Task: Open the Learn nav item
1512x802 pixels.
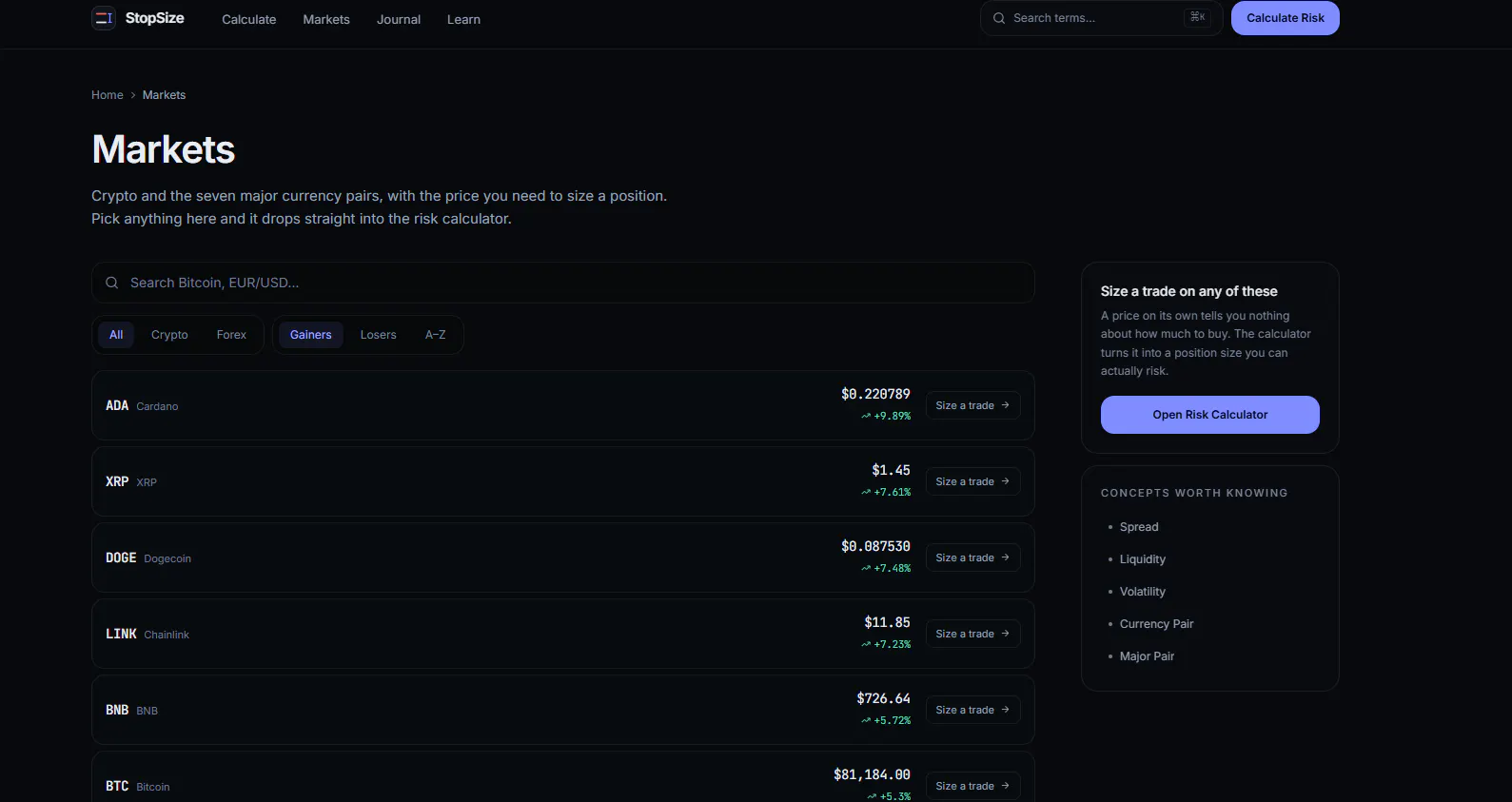Action: 463,19
